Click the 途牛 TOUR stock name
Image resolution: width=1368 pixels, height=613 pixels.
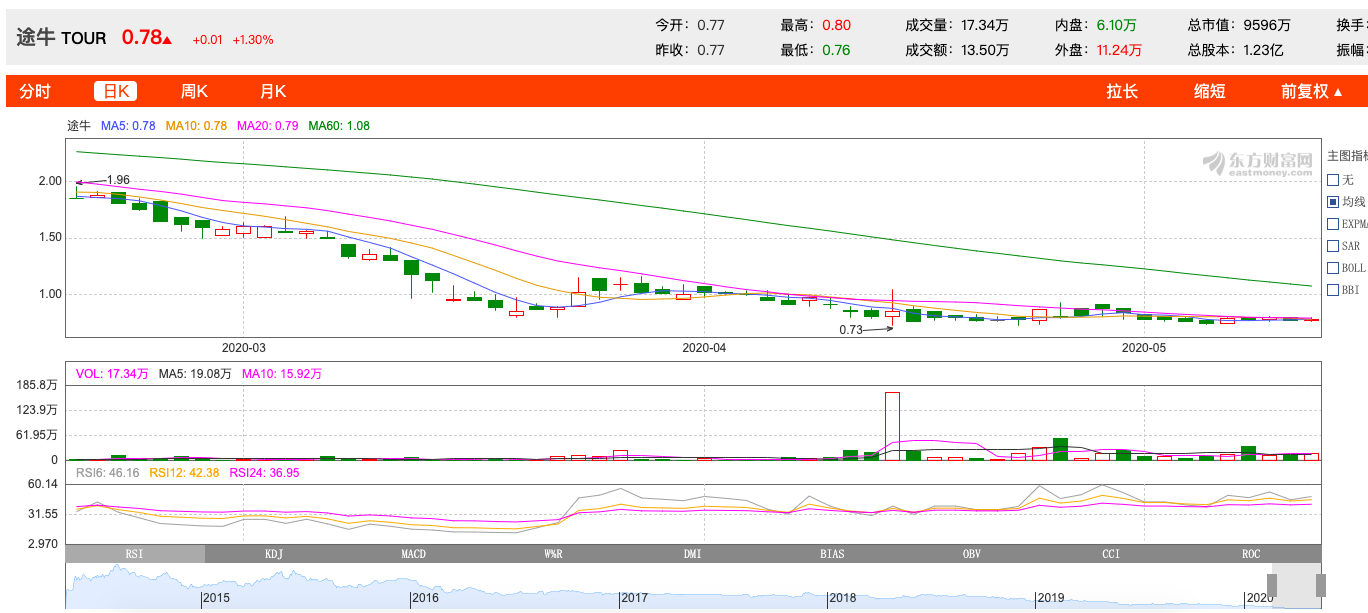61,38
